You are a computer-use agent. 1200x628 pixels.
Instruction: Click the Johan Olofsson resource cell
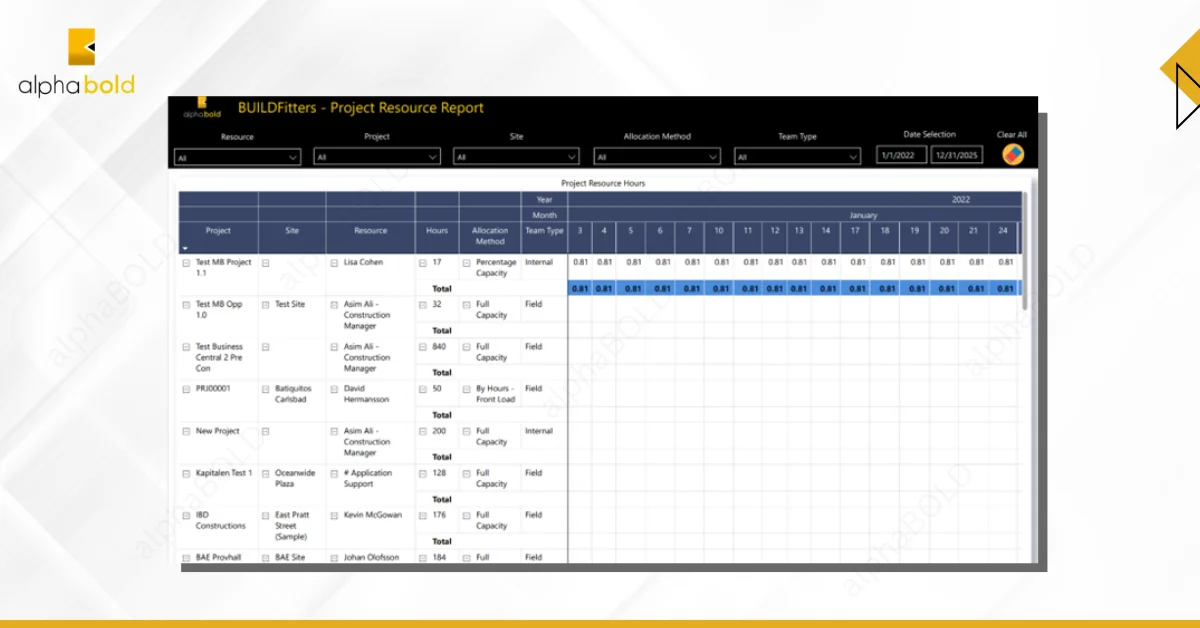[369, 557]
